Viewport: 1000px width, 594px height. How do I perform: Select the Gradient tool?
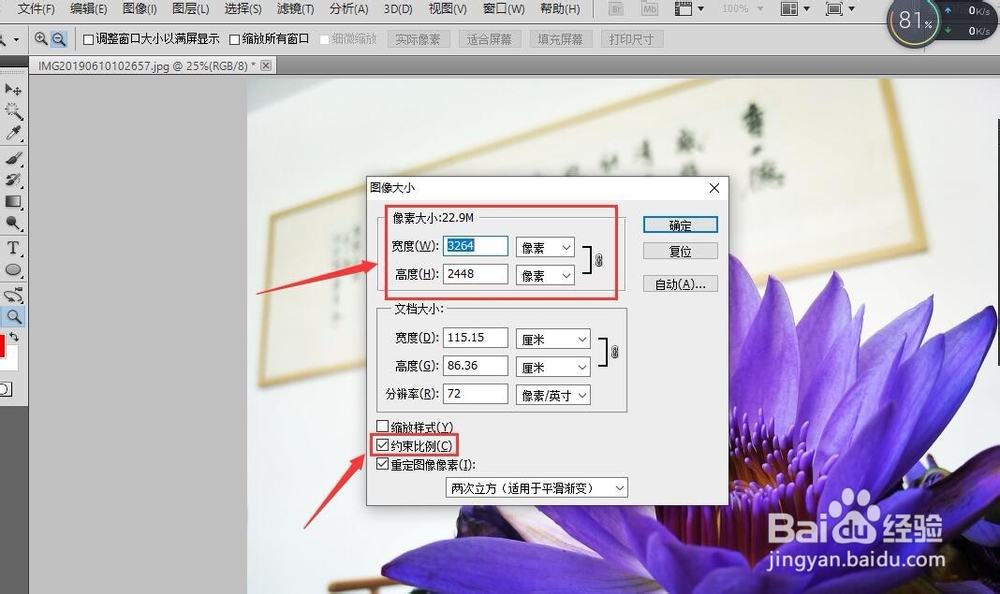[x=13, y=202]
